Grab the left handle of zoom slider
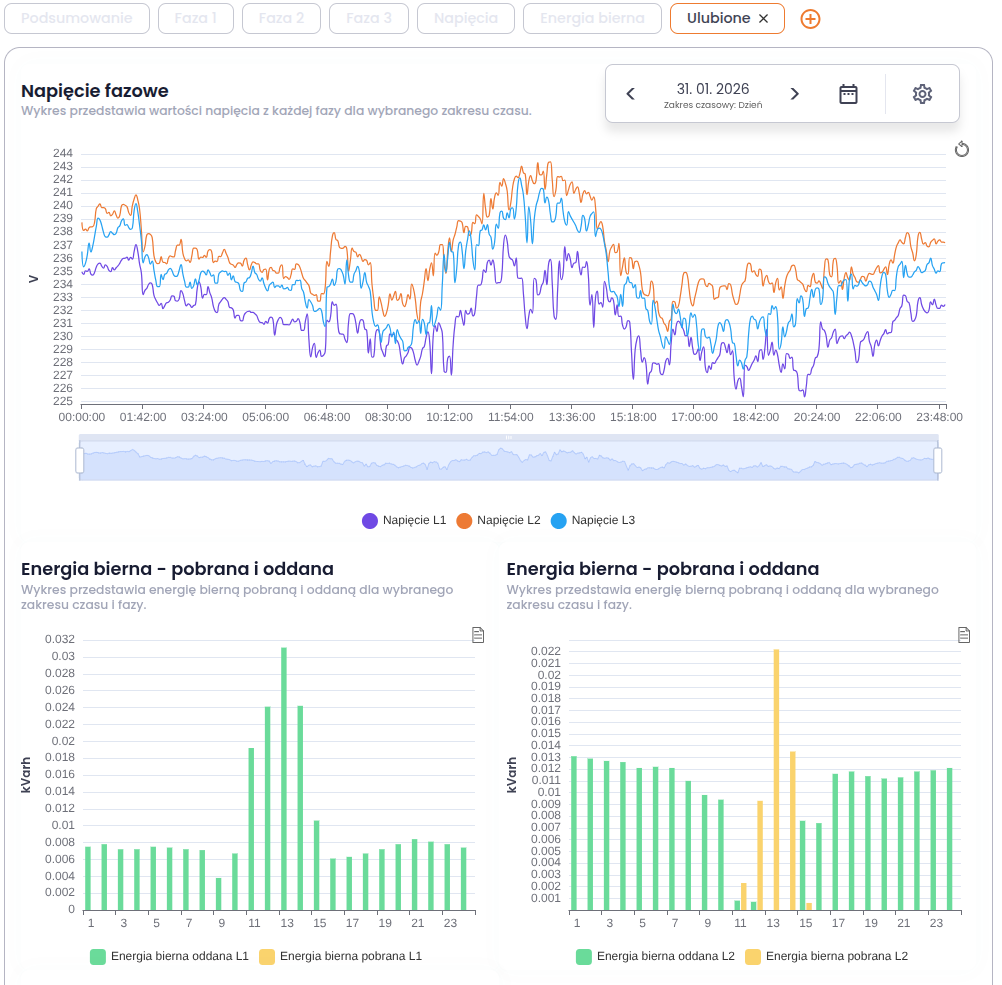This screenshot has height=985, width=1002. click(79, 460)
